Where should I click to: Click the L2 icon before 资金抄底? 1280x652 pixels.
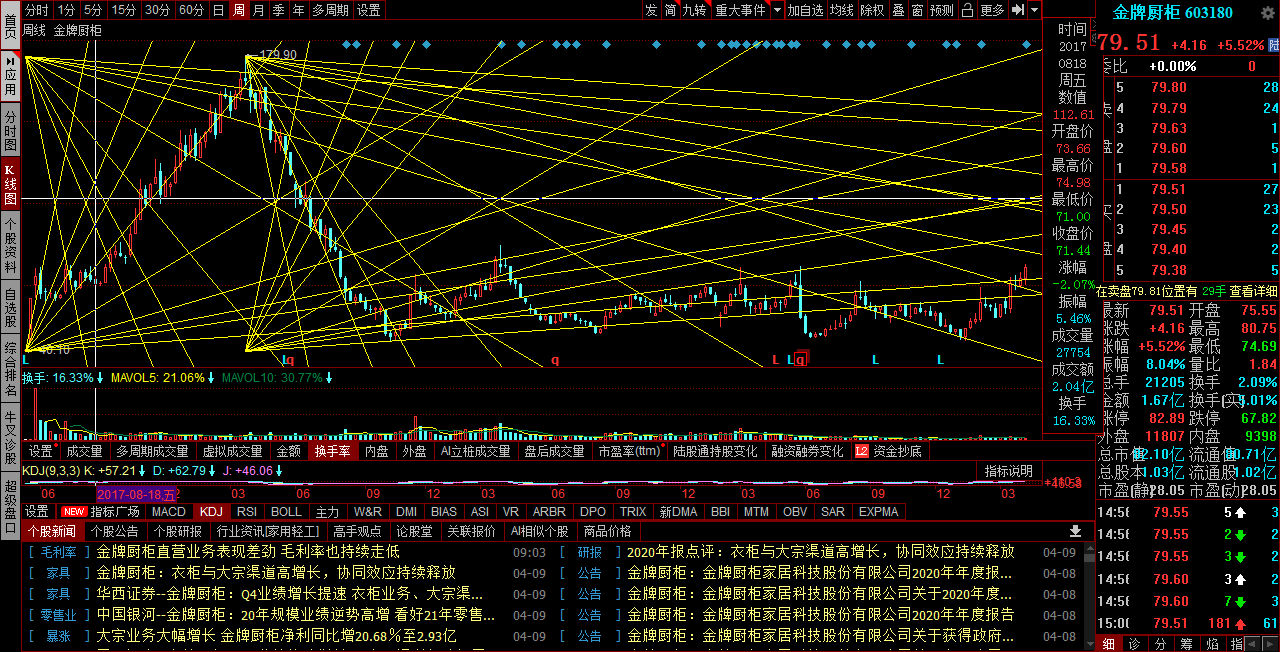tap(862, 451)
